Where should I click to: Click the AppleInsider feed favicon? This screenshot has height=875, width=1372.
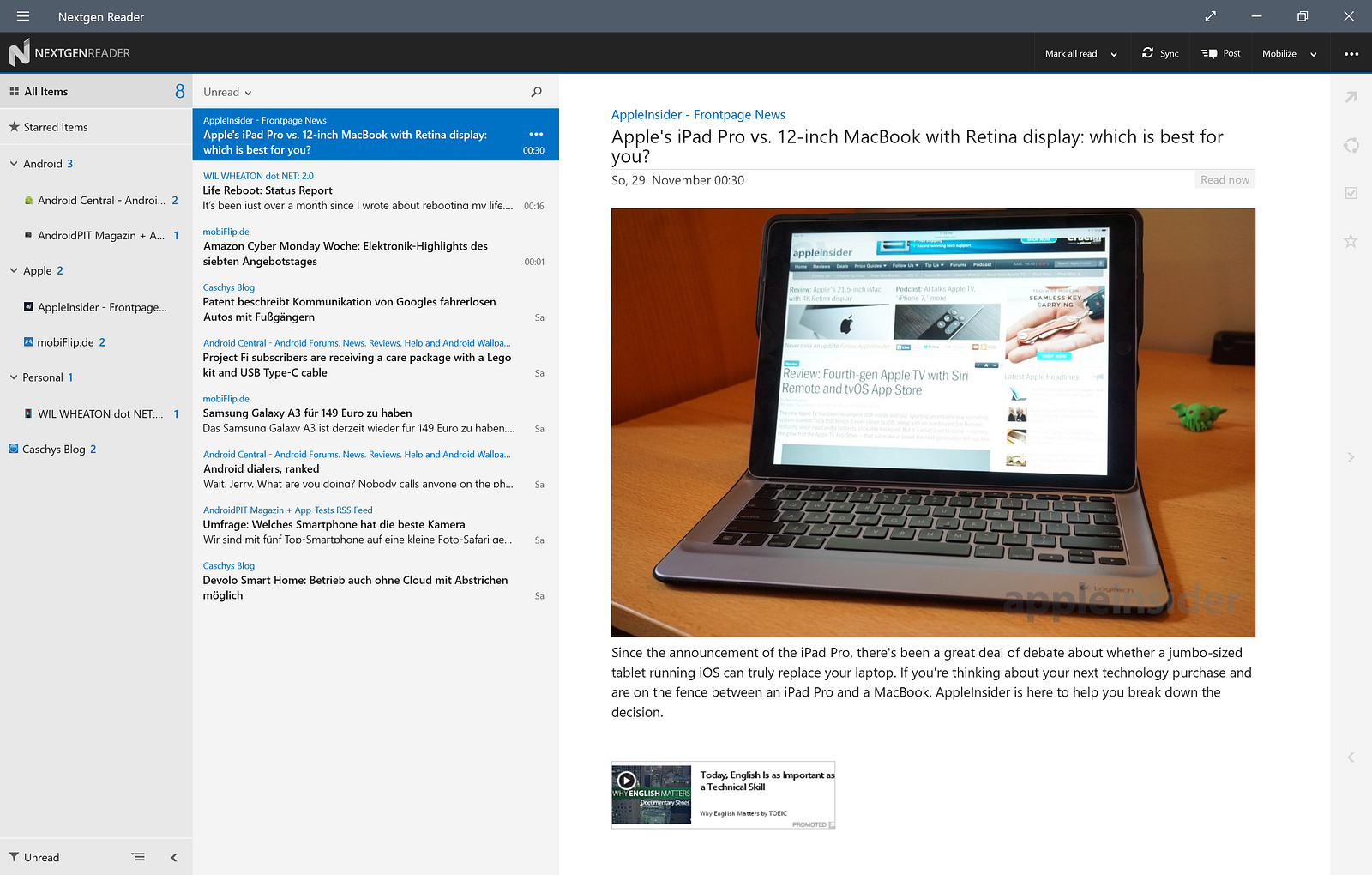(x=28, y=306)
